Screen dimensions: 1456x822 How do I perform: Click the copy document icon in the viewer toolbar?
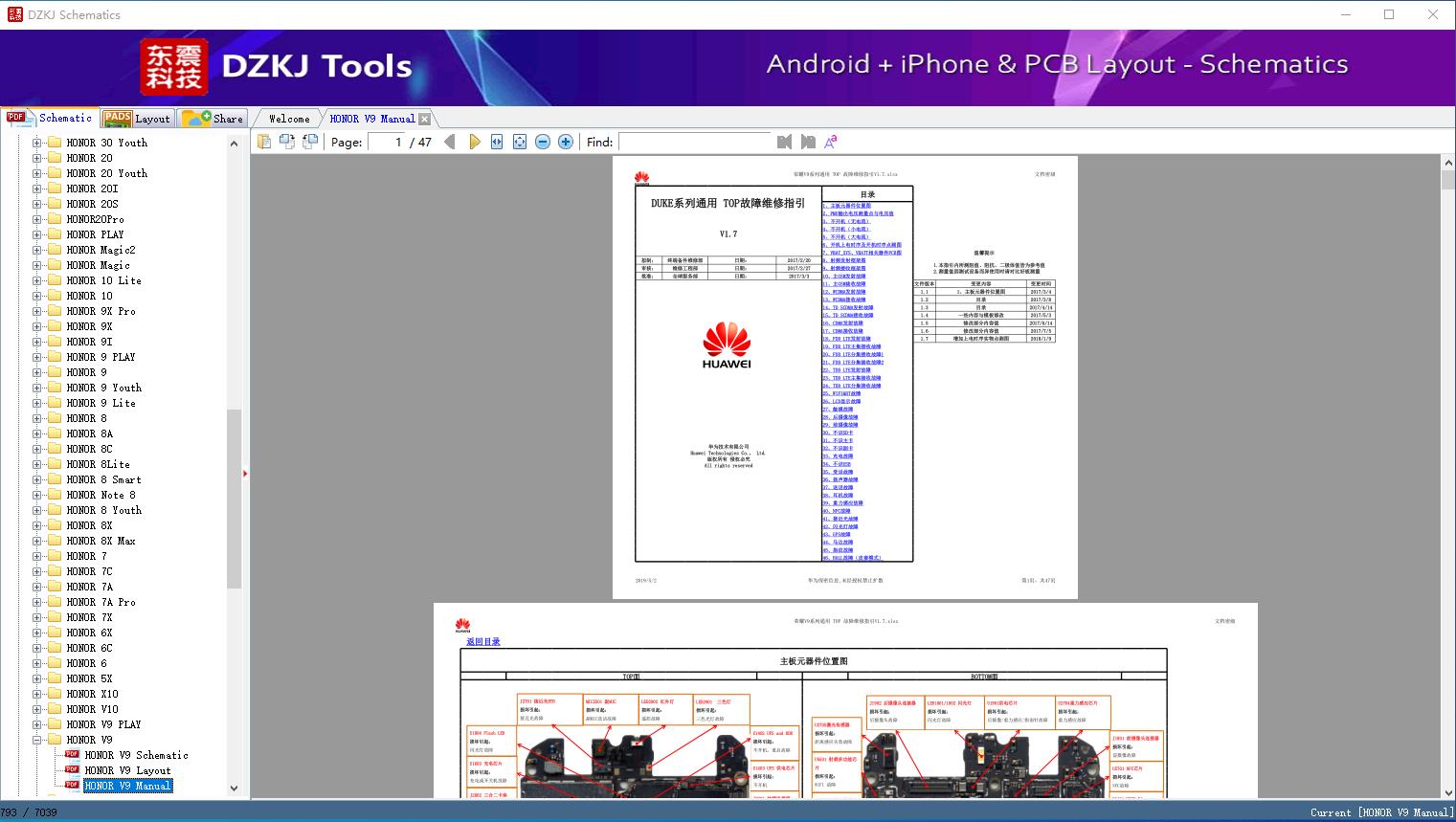point(263,142)
